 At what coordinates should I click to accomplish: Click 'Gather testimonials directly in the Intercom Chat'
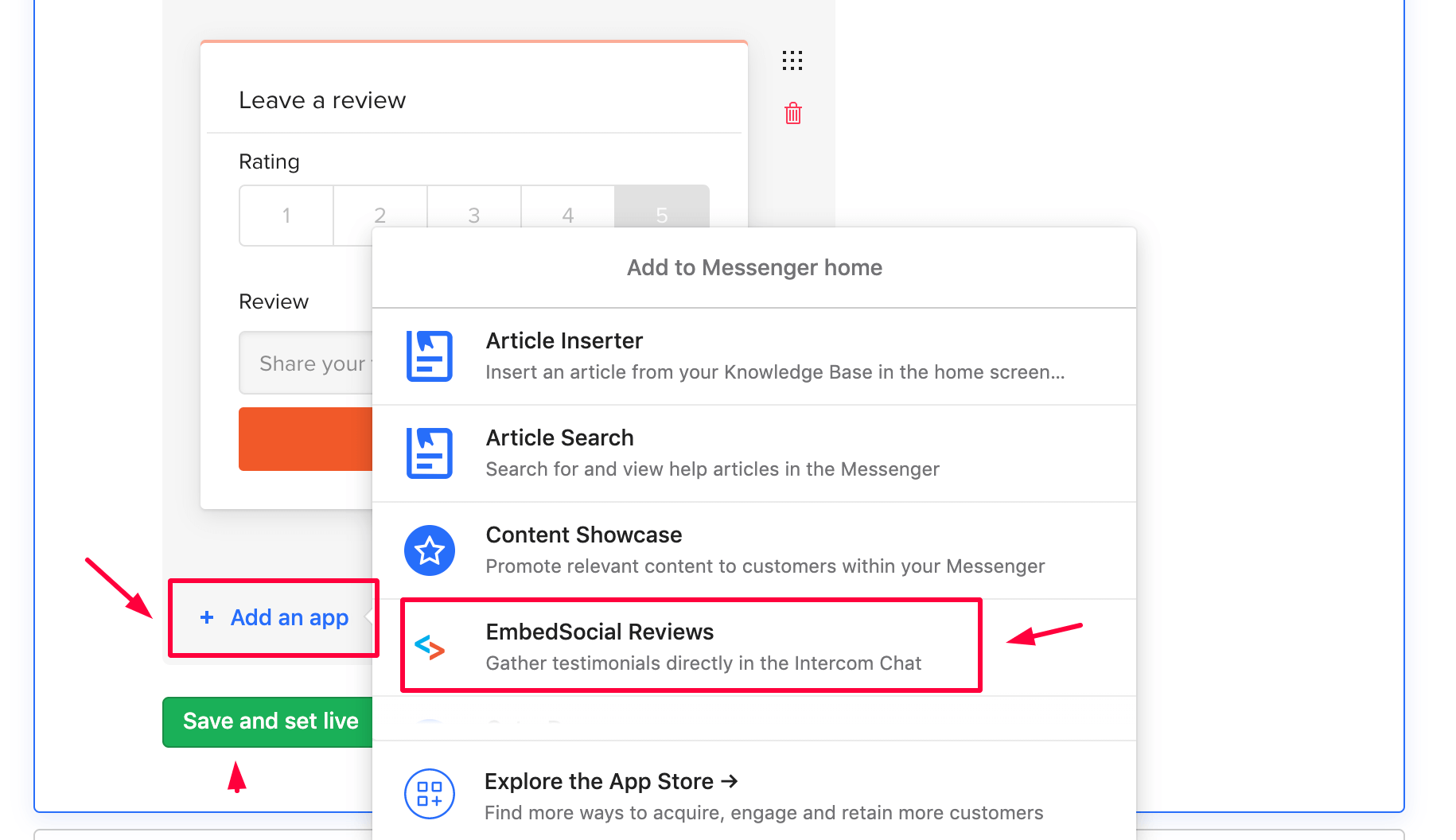703,663
